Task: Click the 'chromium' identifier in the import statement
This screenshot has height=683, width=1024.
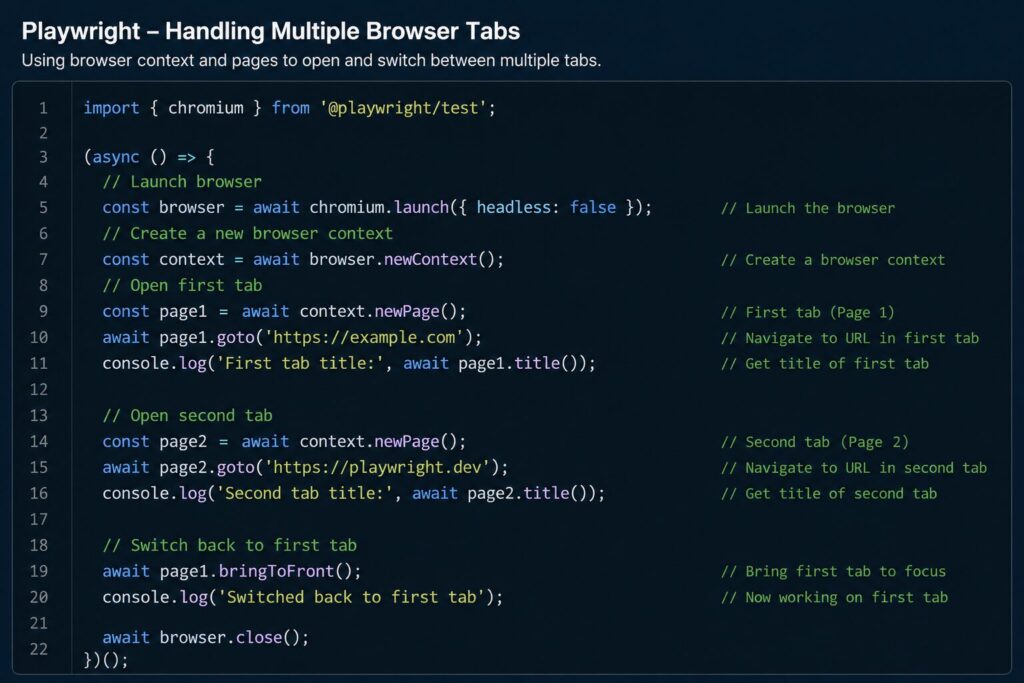Action: [x=206, y=108]
